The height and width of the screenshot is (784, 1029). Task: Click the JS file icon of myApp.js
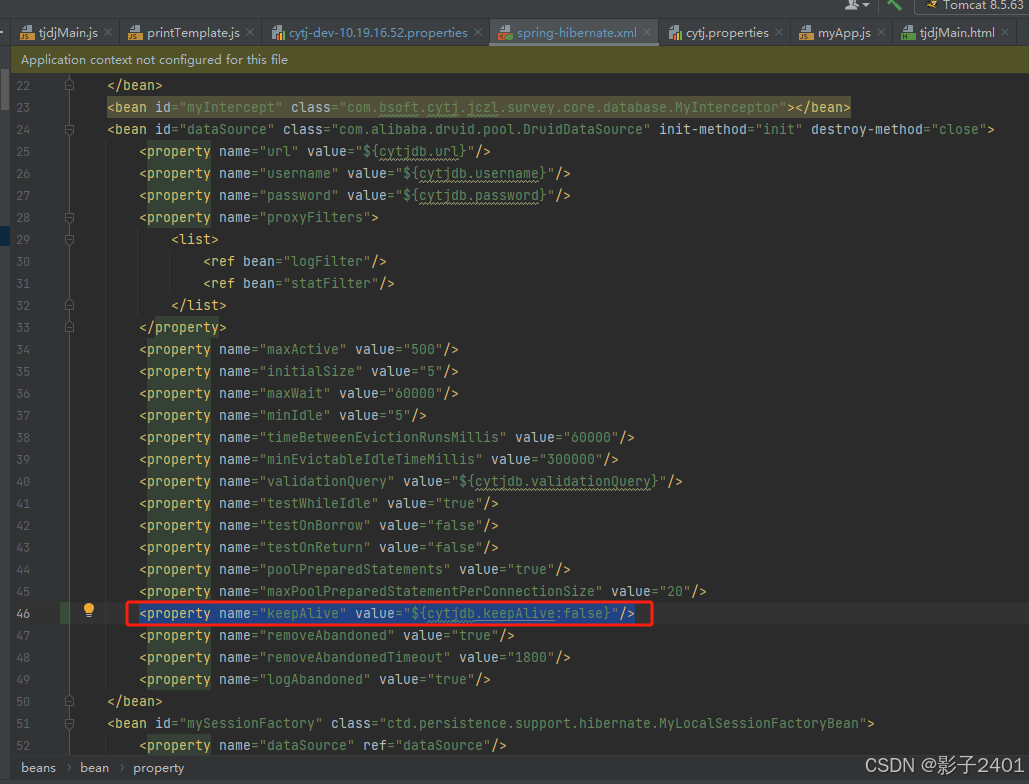click(x=807, y=33)
